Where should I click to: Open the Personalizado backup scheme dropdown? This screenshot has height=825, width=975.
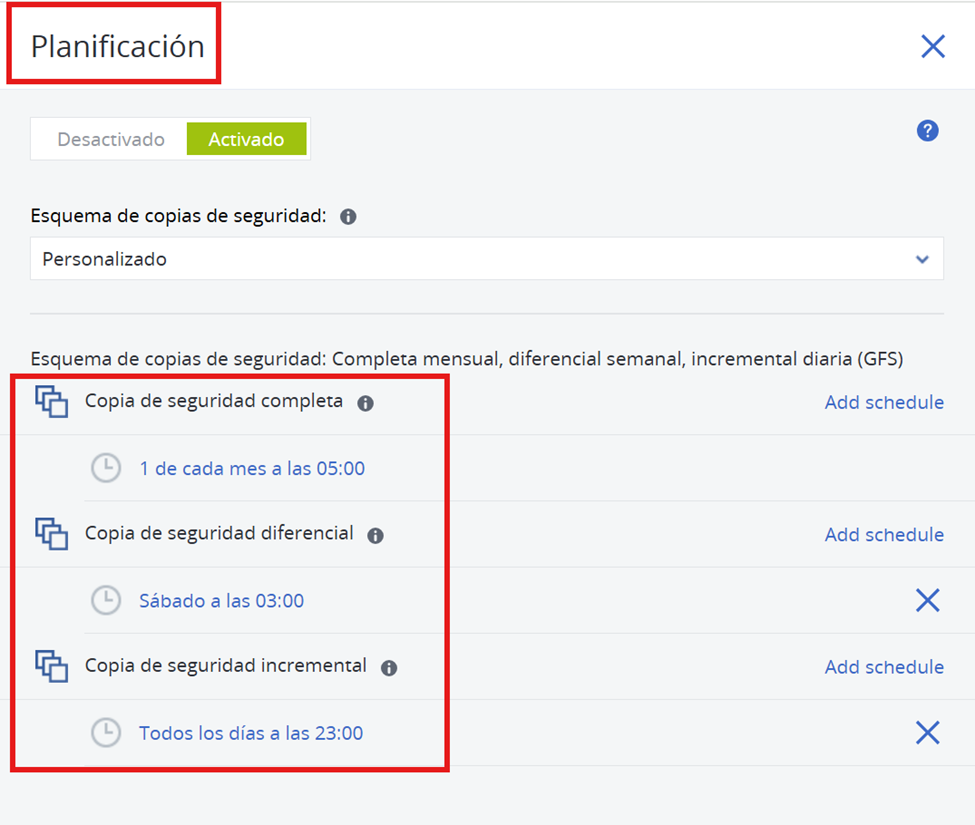[x=486, y=259]
